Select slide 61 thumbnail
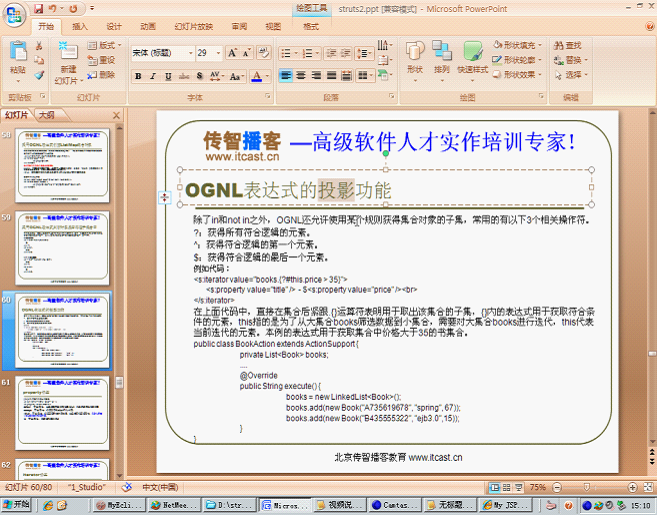The image size is (657, 515). point(62,413)
